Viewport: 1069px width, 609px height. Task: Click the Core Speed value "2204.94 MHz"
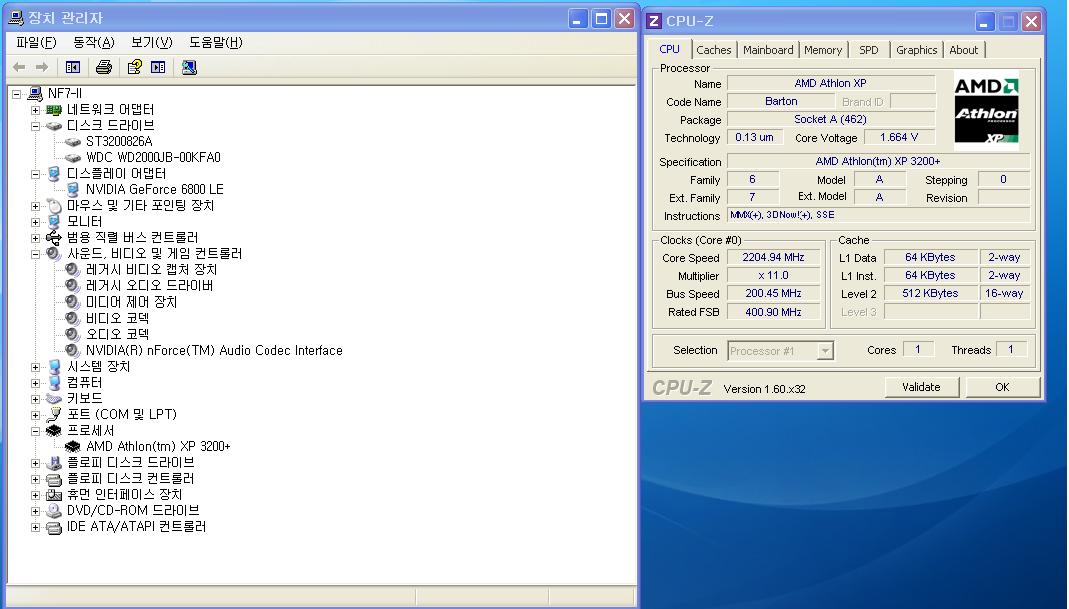click(x=773, y=258)
